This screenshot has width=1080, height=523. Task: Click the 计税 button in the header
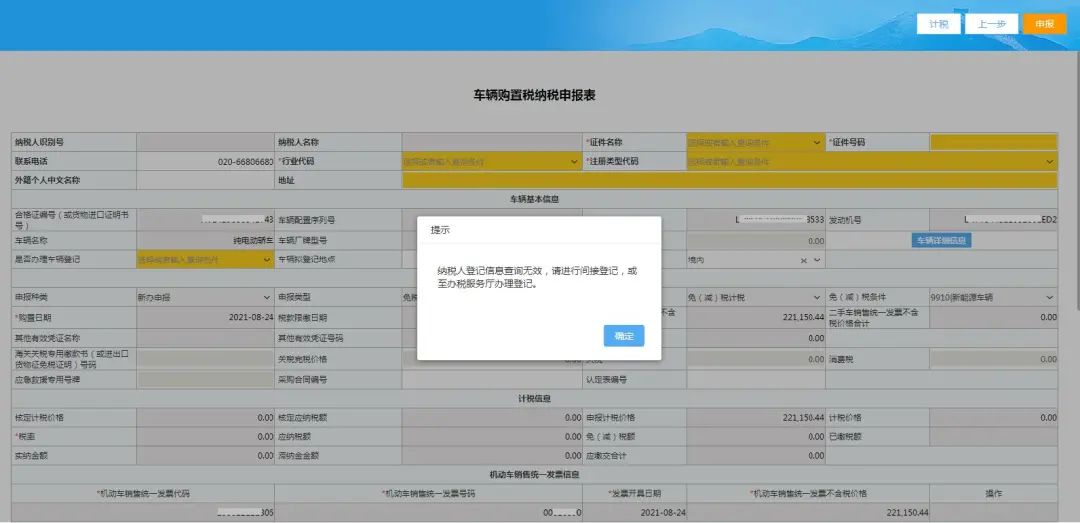939,24
